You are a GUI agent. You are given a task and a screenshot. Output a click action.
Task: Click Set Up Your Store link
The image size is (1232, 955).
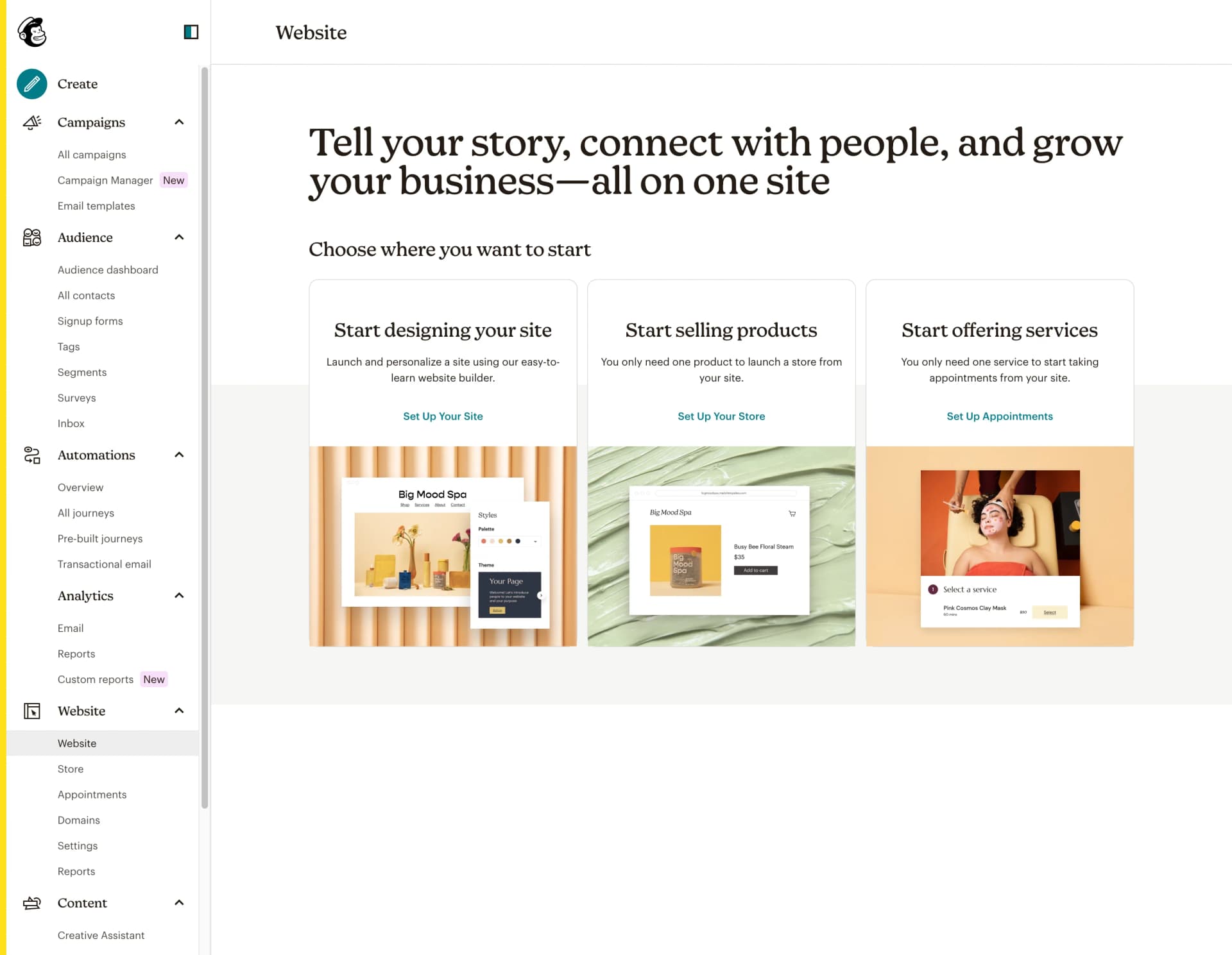tap(721, 416)
